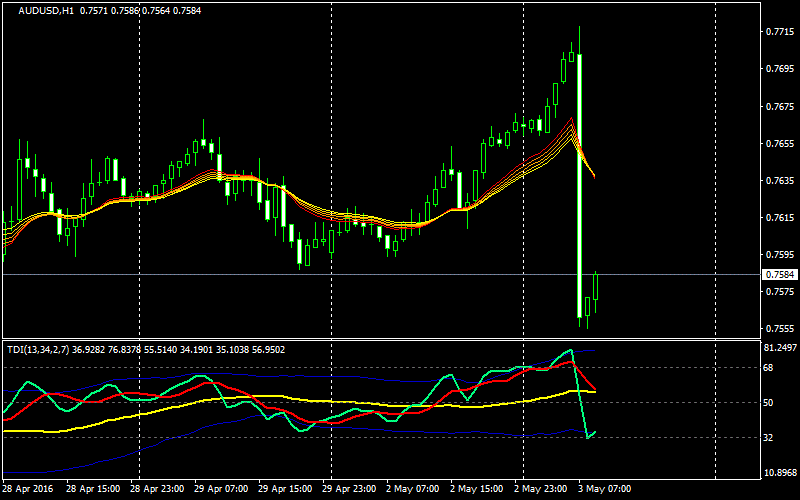Click the 29 Apr 15:00 time label
Image resolution: width=800 pixels, height=500 pixels.
point(284,490)
